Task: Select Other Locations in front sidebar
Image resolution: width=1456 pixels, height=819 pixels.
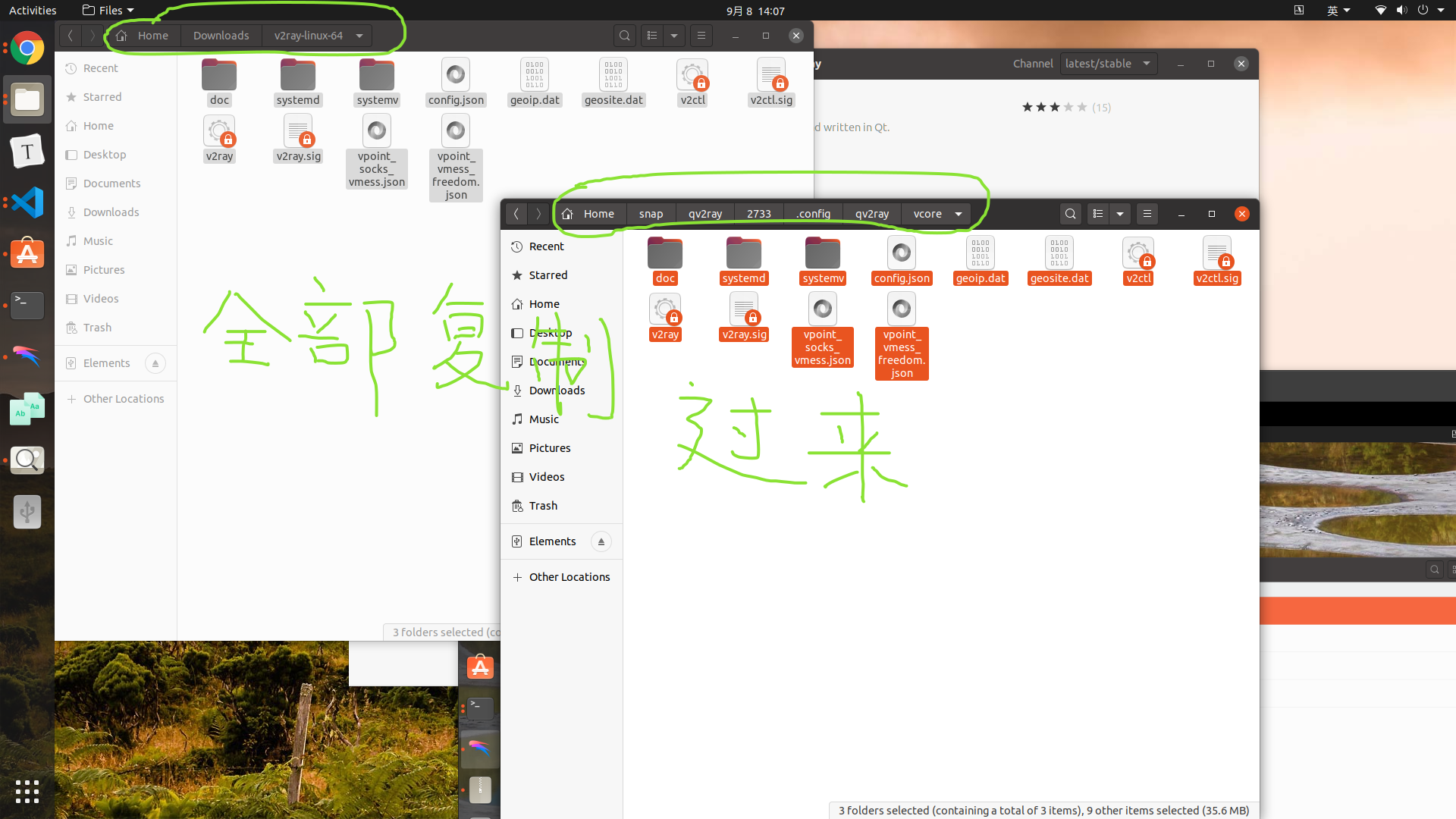Action: (x=569, y=577)
